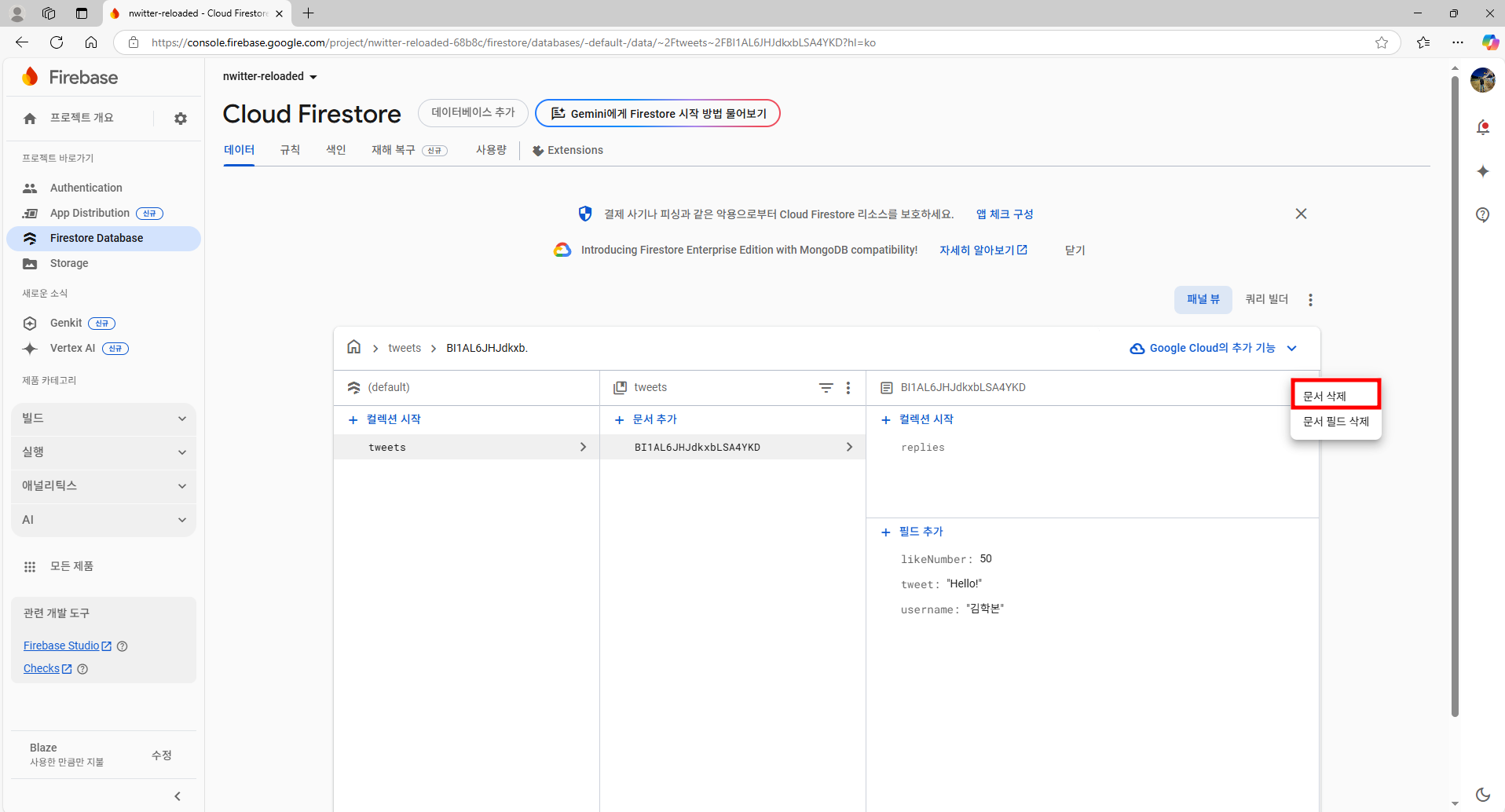
Task: Open replies subcollection
Action: (x=923, y=448)
